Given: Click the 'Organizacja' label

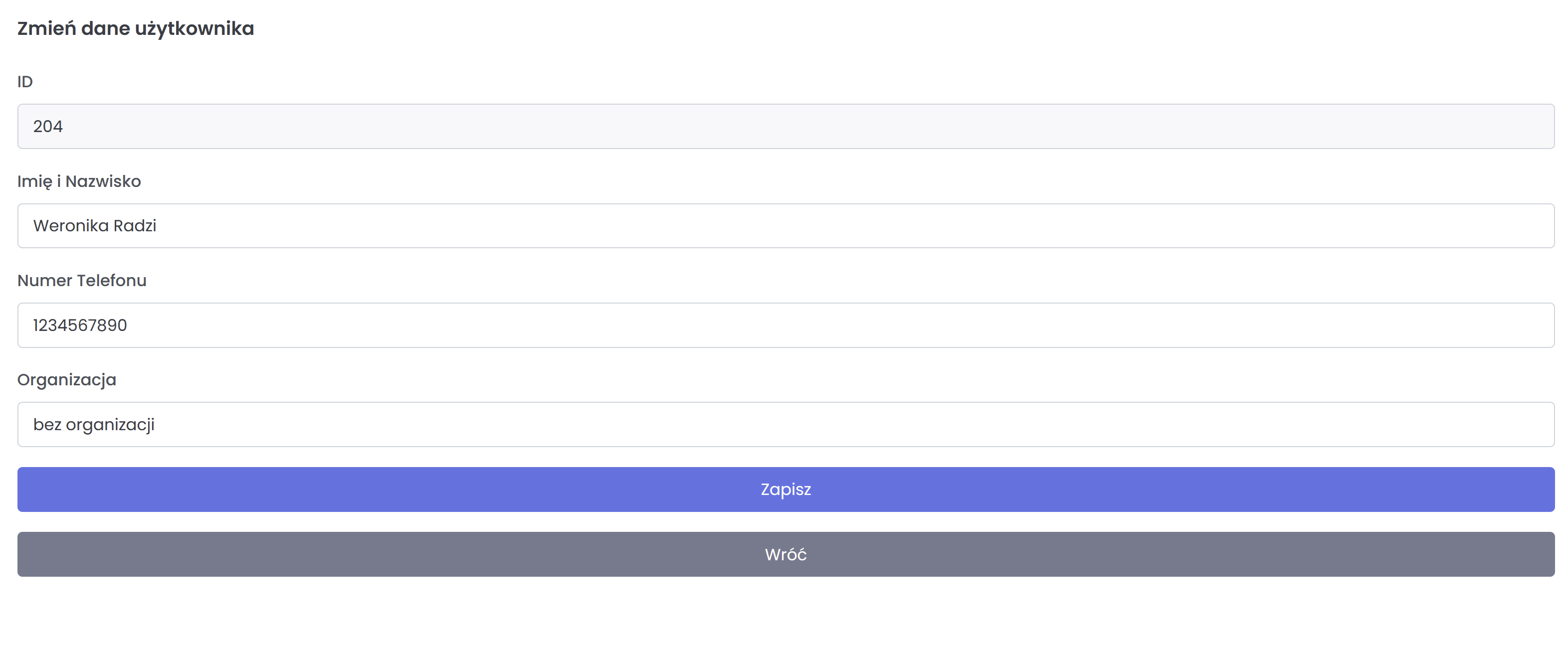Looking at the screenshot, I should click(66, 380).
